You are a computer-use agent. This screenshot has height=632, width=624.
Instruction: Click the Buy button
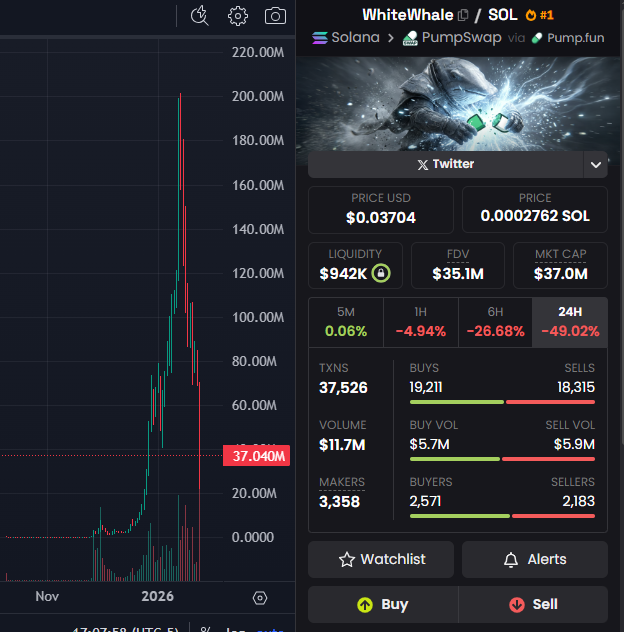tap(383, 605)
